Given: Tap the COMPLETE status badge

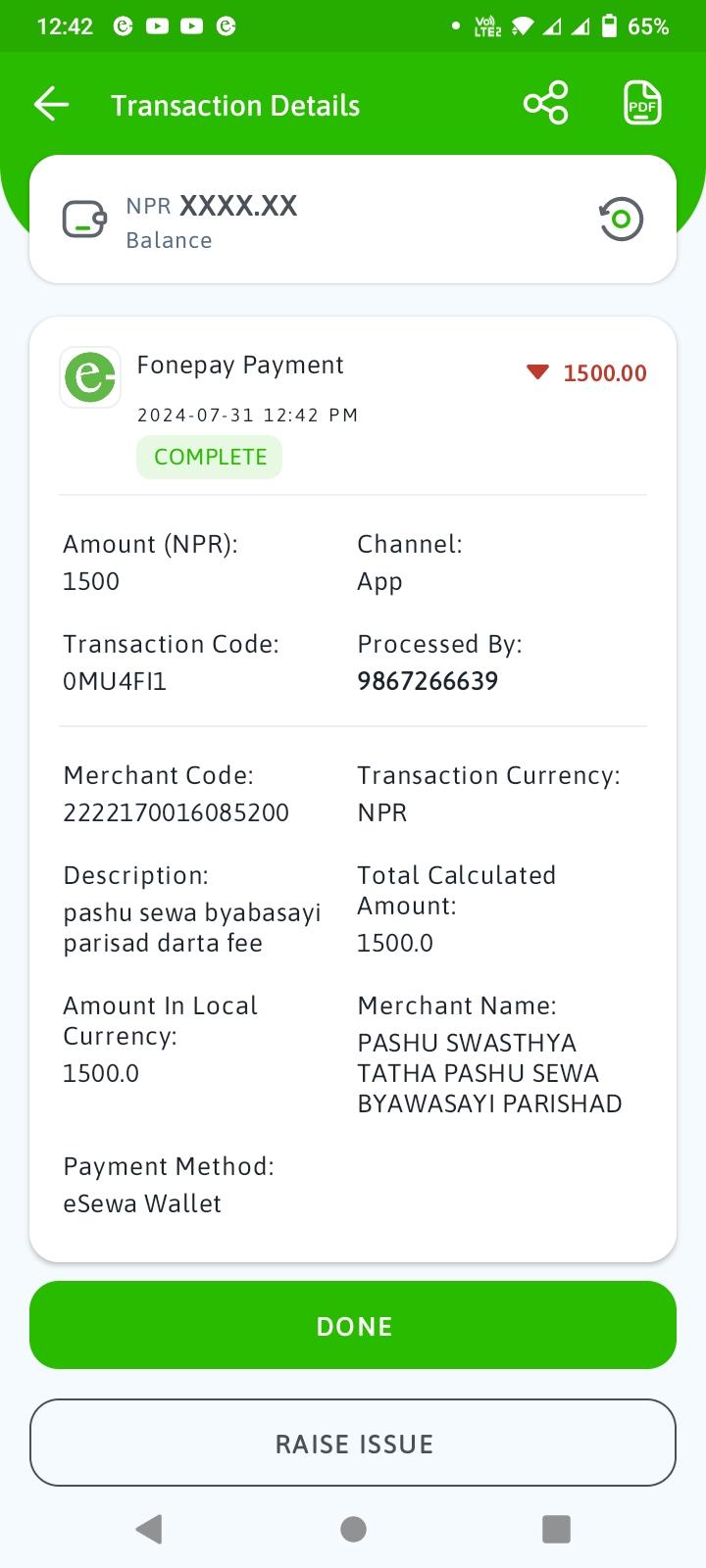Looking at the screenshot, I should click(x=210, y=458).
